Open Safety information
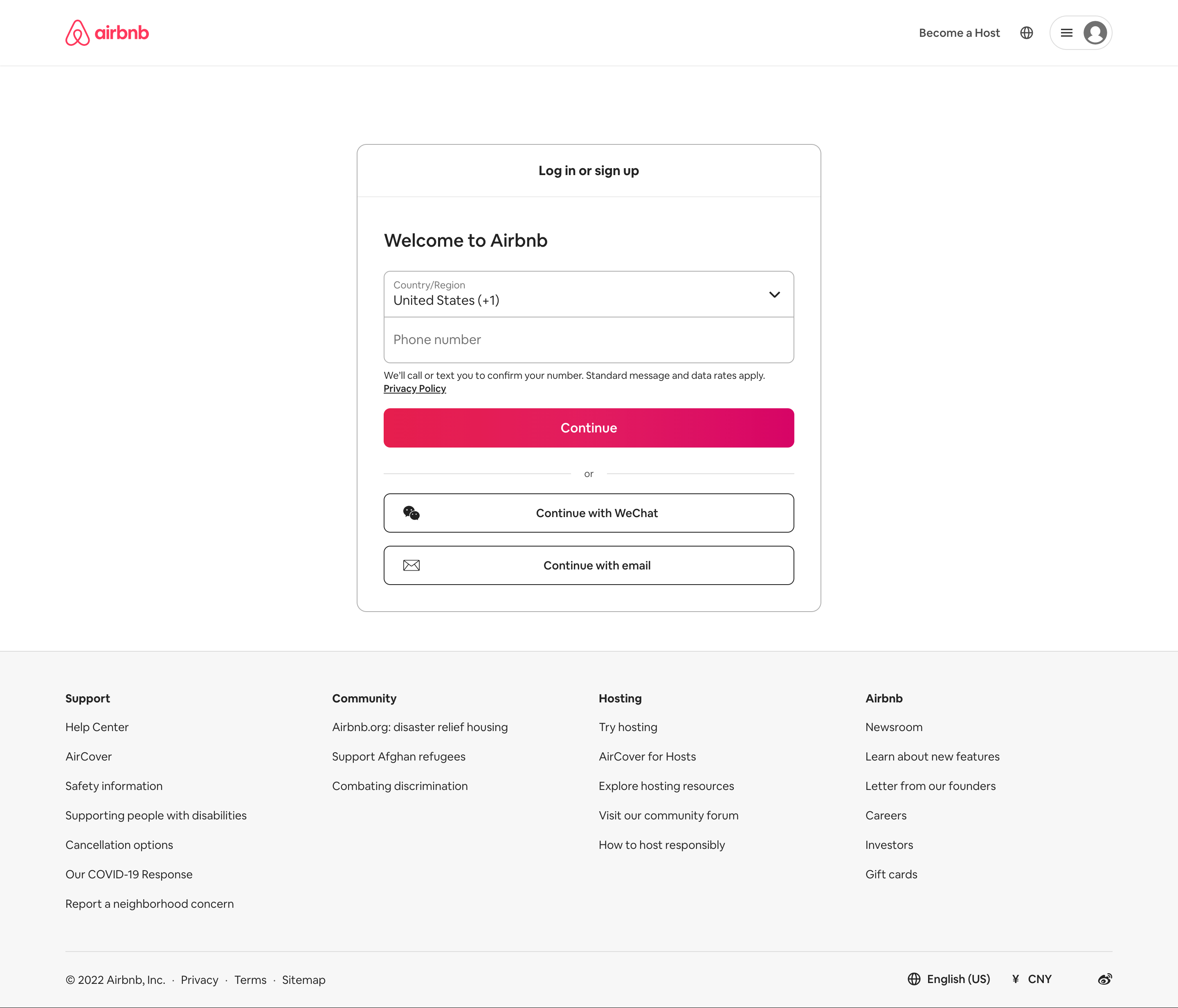Screen dimensions: 1178x1008 point(114,786)
